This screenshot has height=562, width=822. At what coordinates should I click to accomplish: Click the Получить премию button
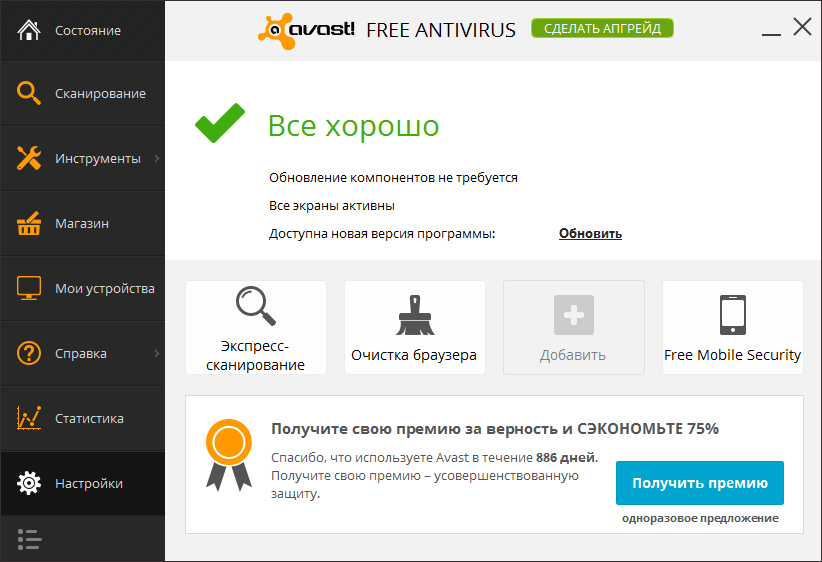pos(700,483)
